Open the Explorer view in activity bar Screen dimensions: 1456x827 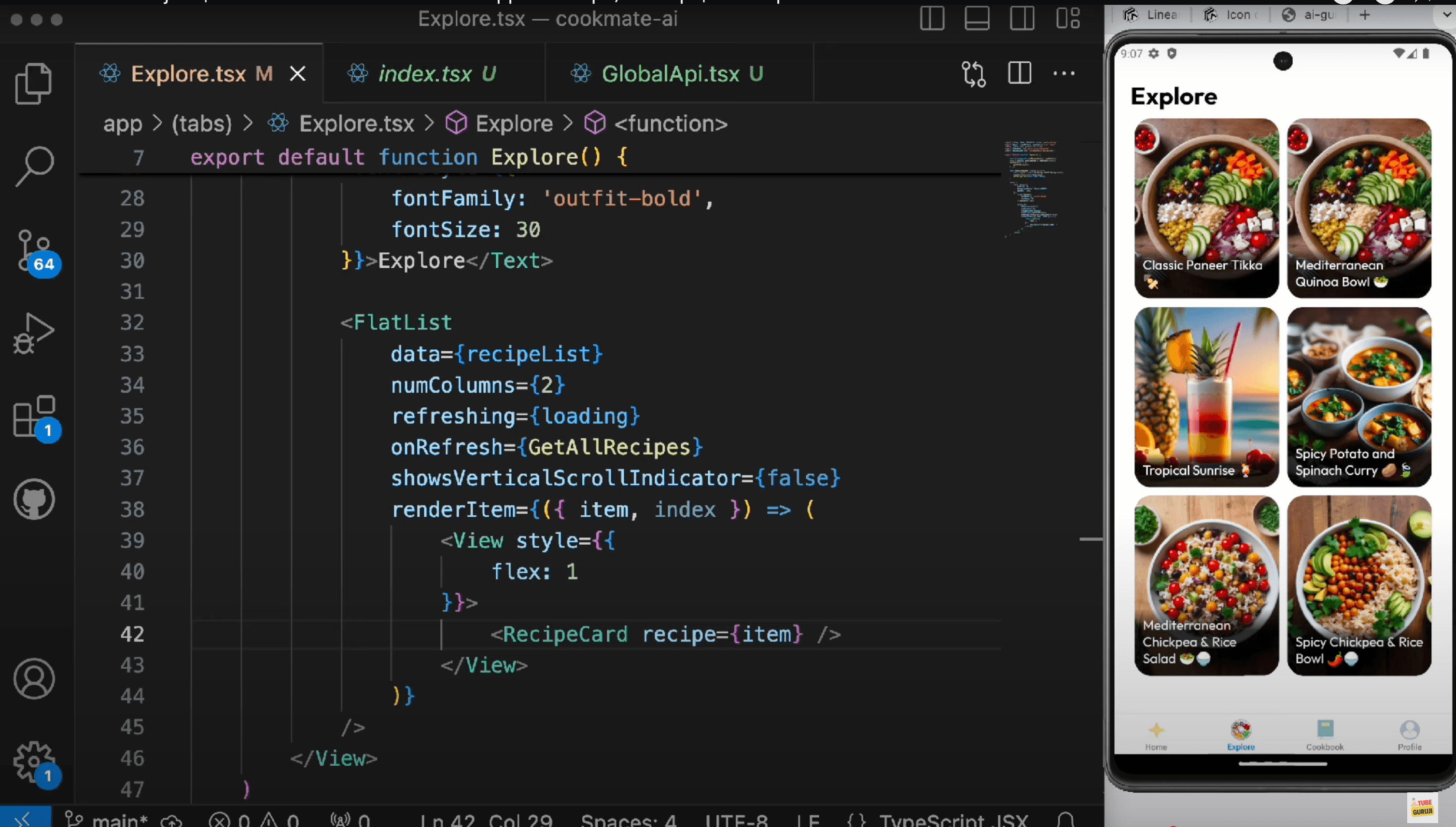(x=33, y=83)
